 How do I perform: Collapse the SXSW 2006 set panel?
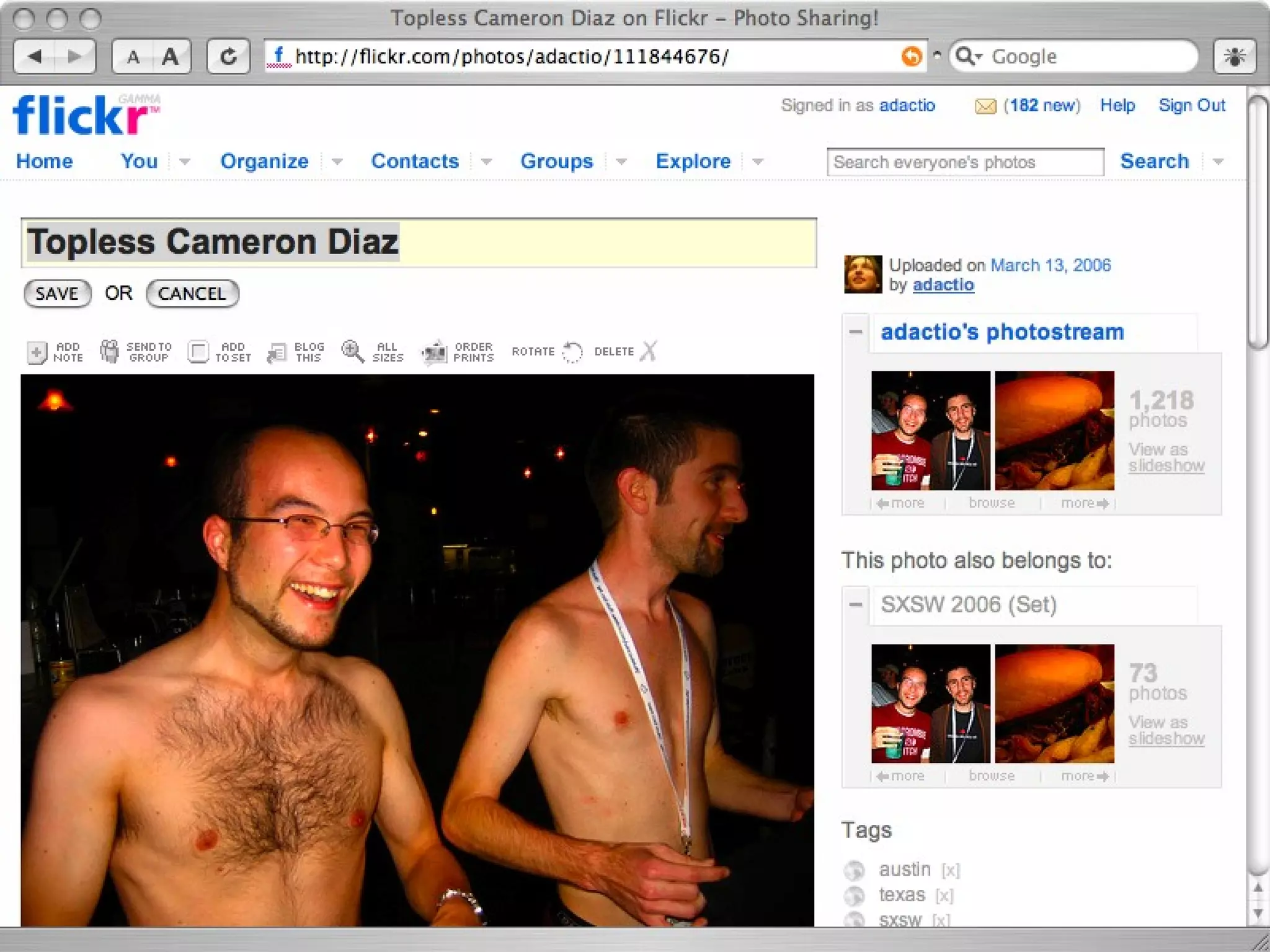point(856,604)
